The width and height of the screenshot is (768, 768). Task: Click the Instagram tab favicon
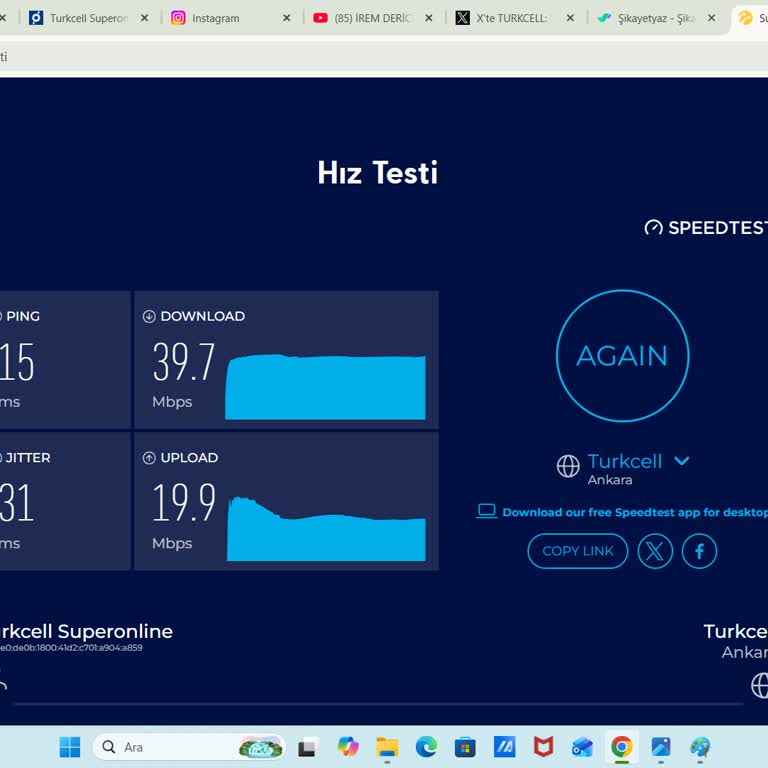[x=178, y=18]
